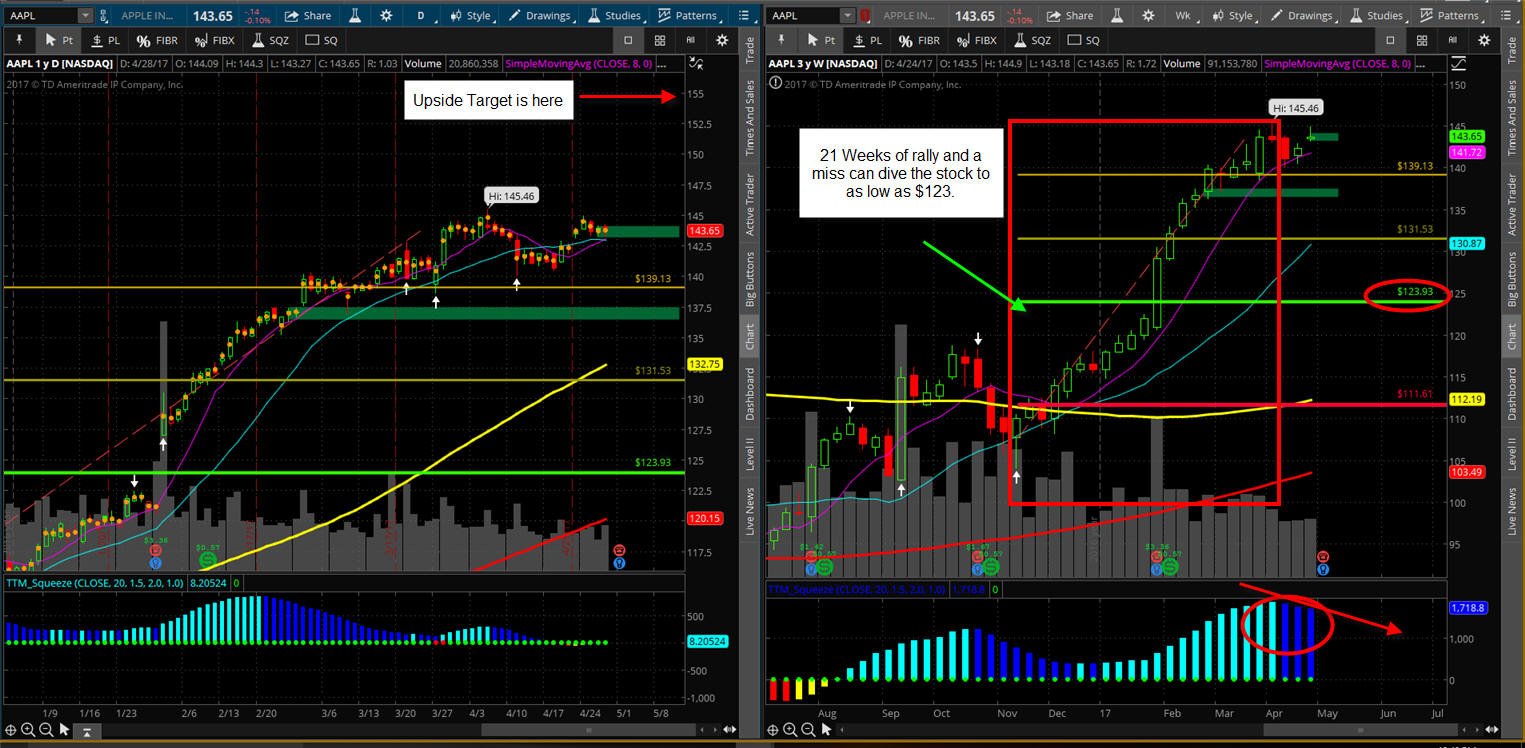Open the Style menu in right chart
1525x748 pixels.
tap(1232, 16)
